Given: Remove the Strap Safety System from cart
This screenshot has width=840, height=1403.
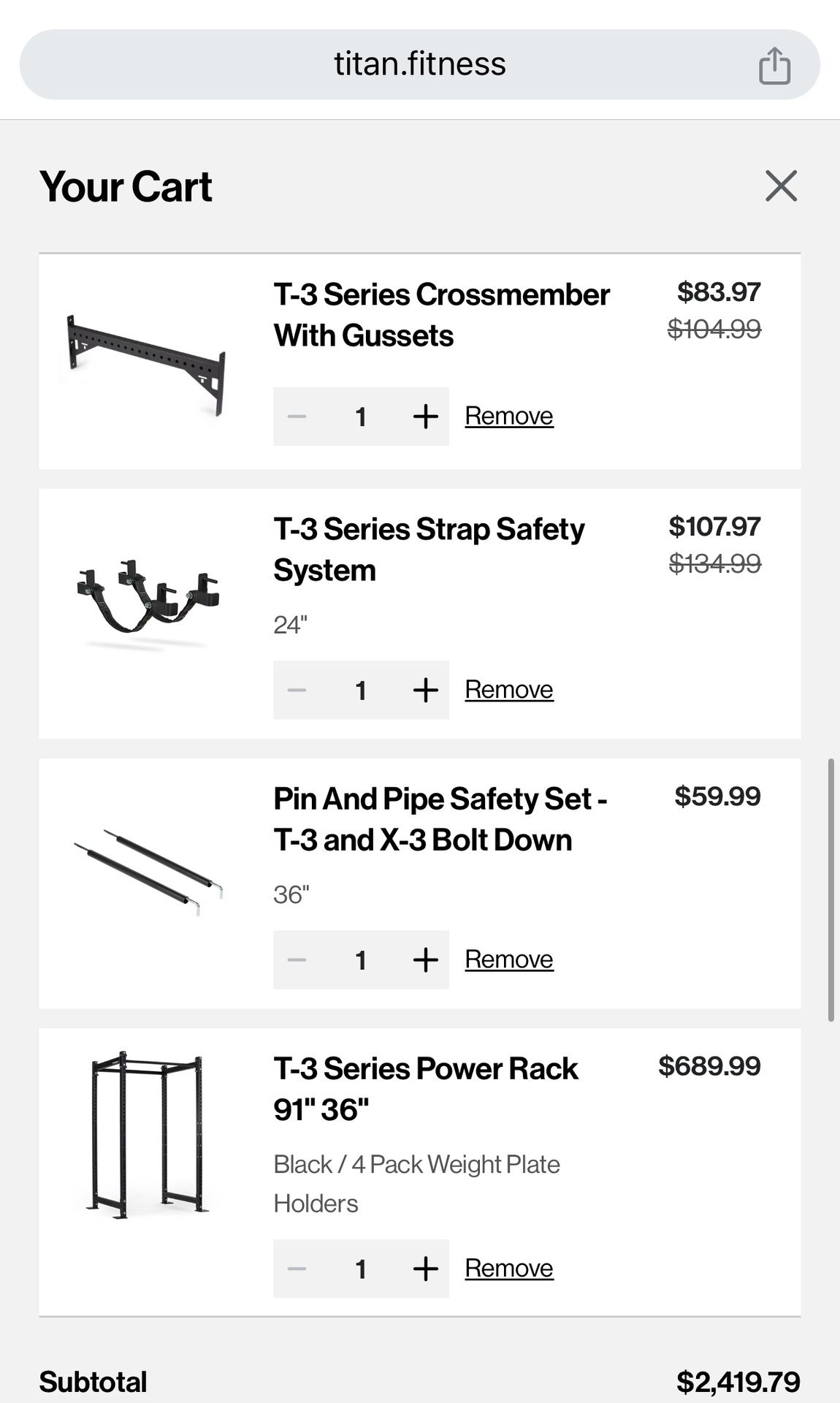Looking at the screenshot, I should pos(509,689).
